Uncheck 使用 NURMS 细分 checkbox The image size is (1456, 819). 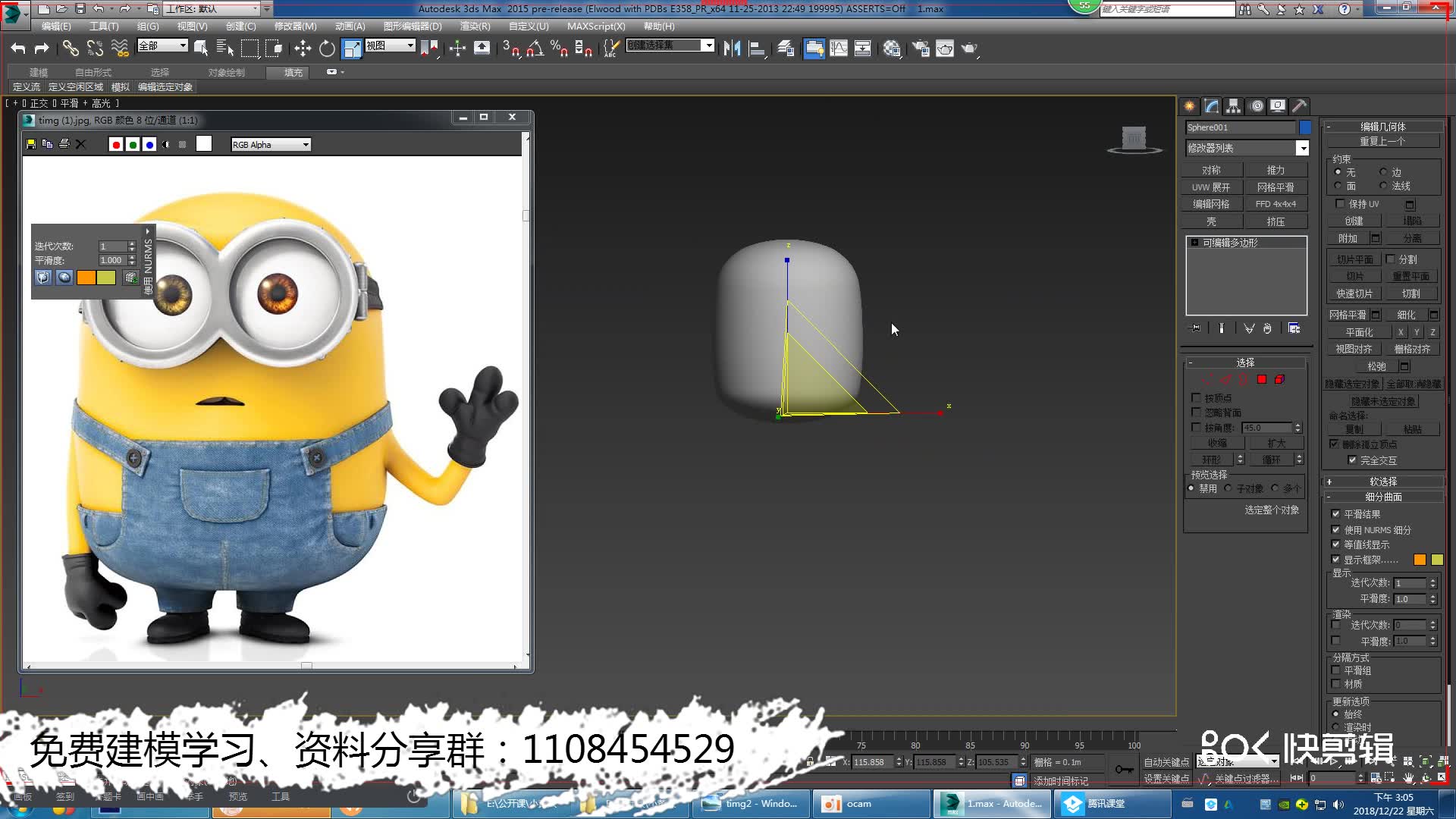[1335, 529]
